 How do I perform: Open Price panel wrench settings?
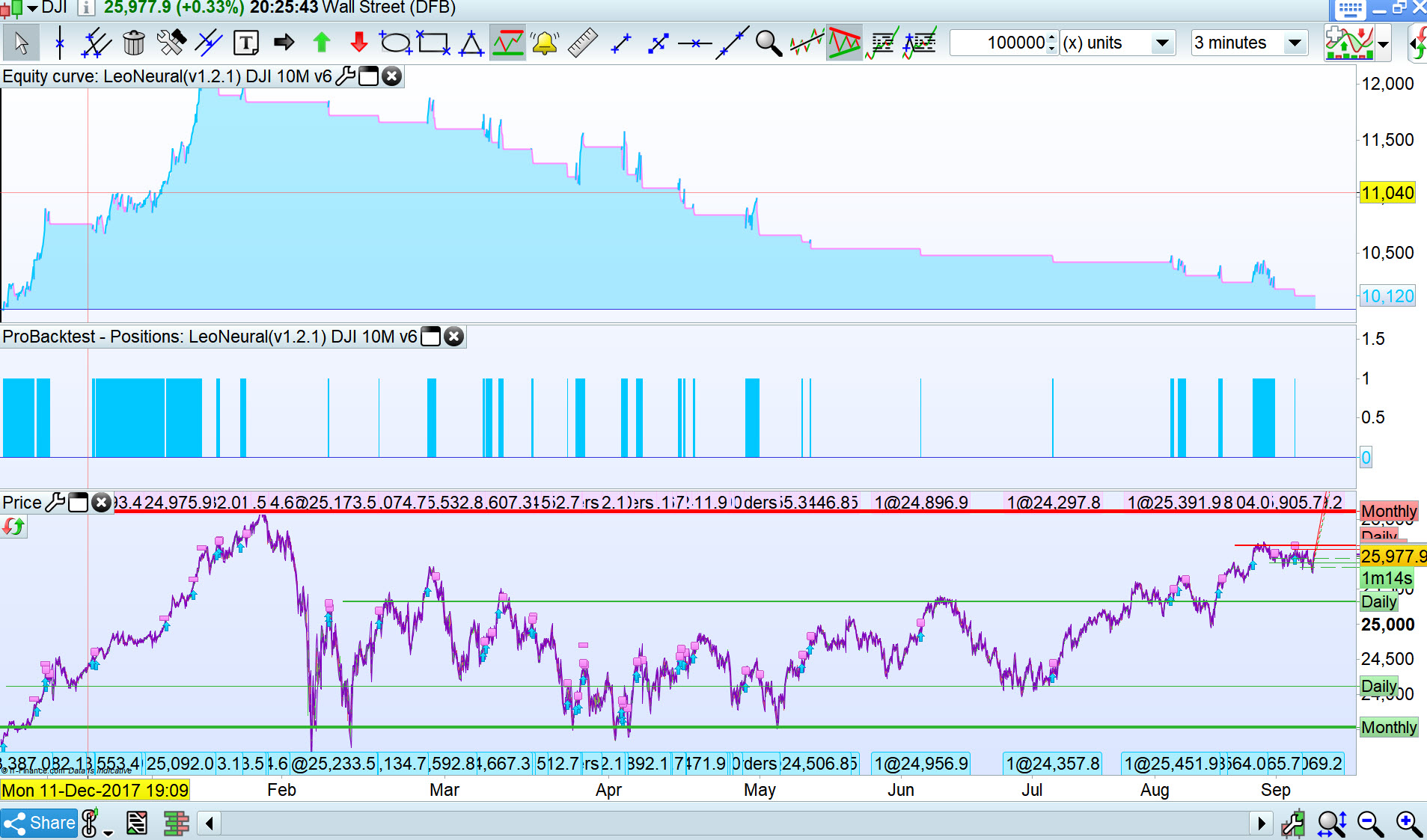click(x=55, y=503)
